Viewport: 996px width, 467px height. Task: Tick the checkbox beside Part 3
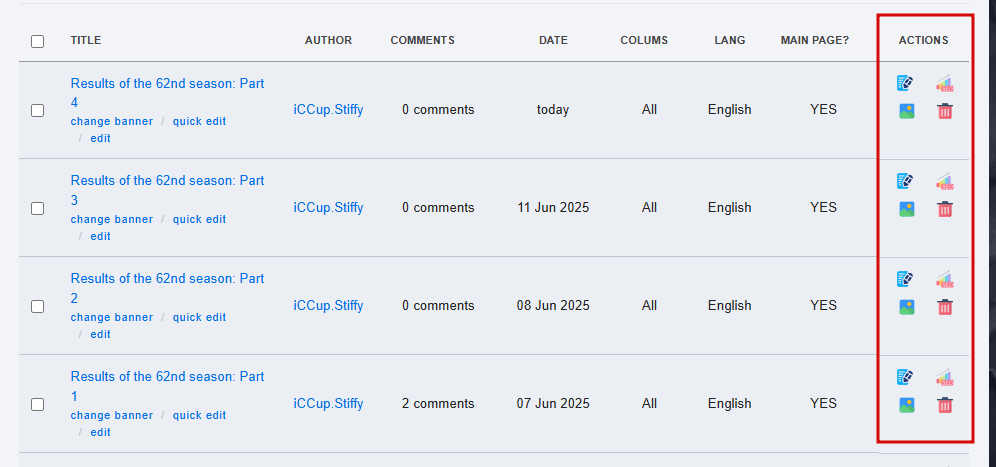pos(37,208)
